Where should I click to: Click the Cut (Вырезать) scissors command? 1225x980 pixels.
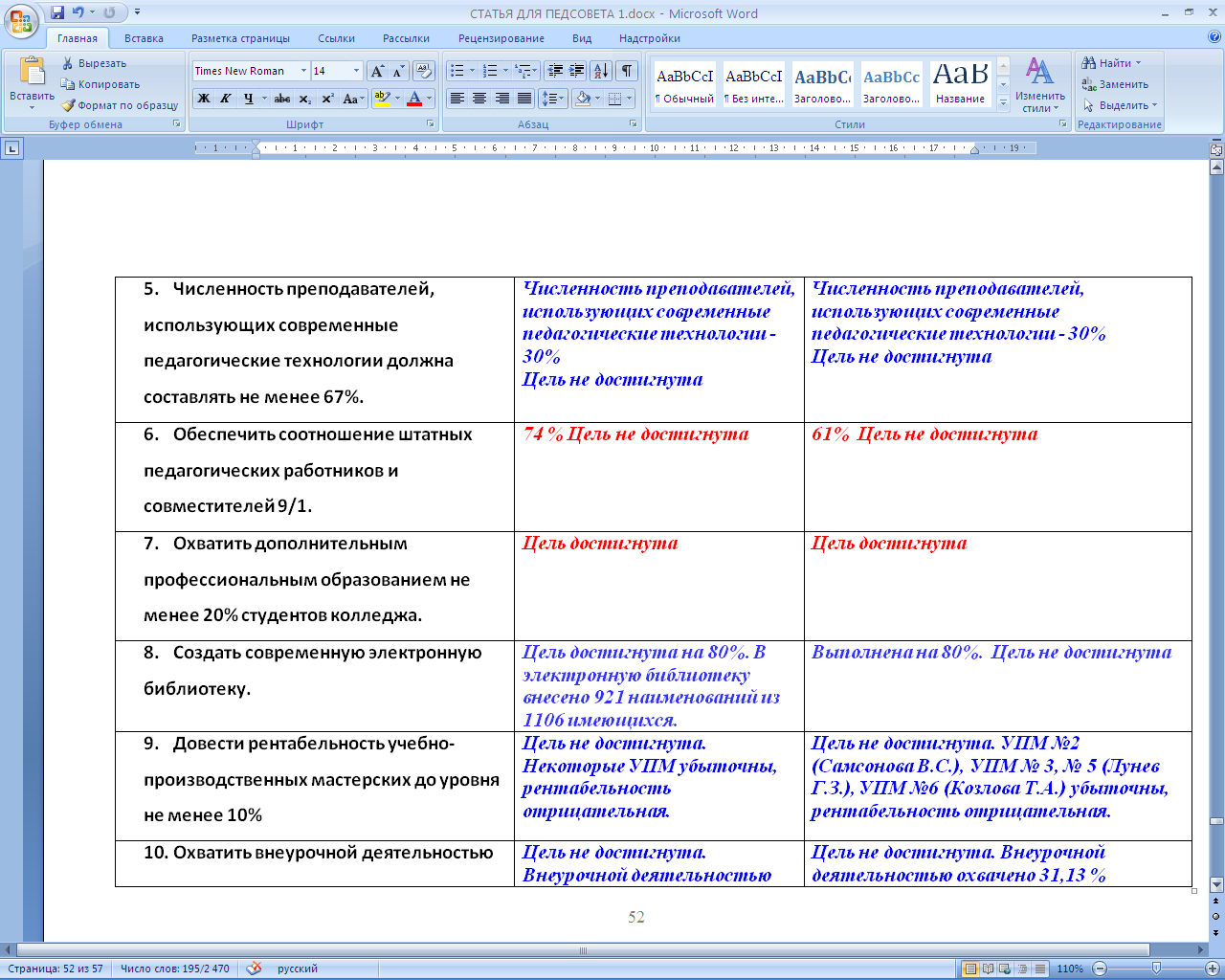point(94,63)
